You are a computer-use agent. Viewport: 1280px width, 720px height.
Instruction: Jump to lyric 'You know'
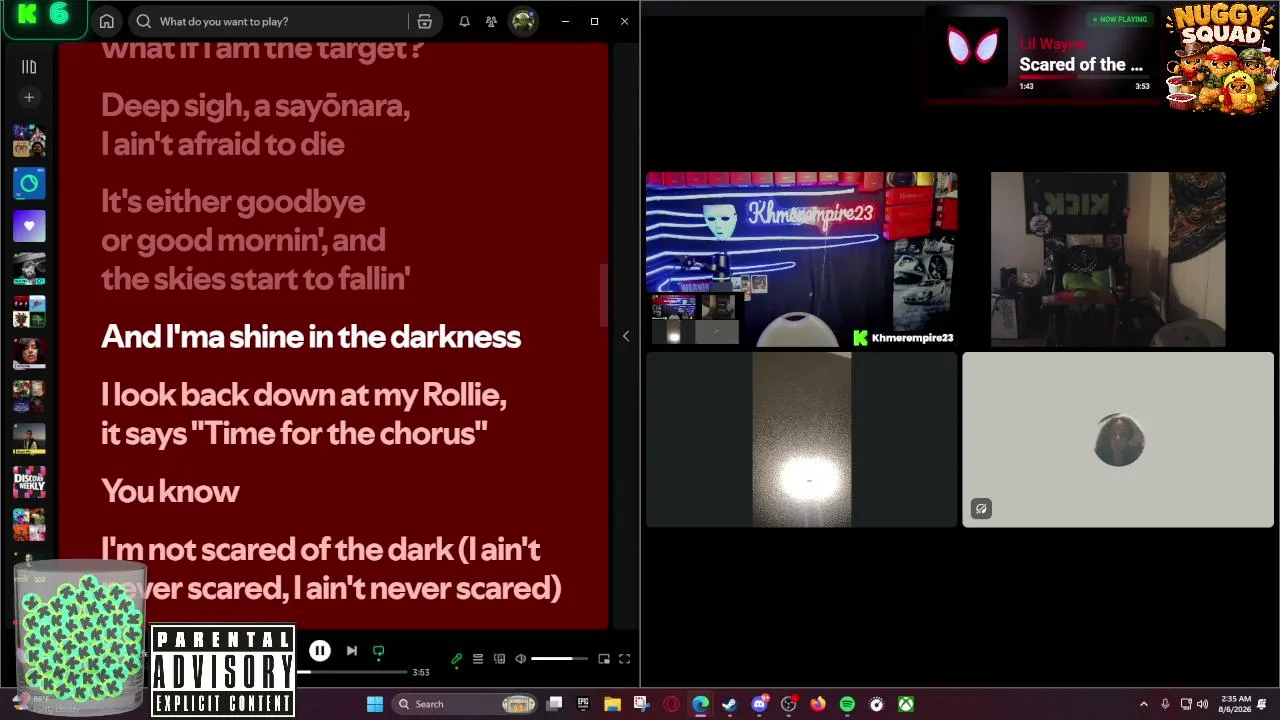170,491
